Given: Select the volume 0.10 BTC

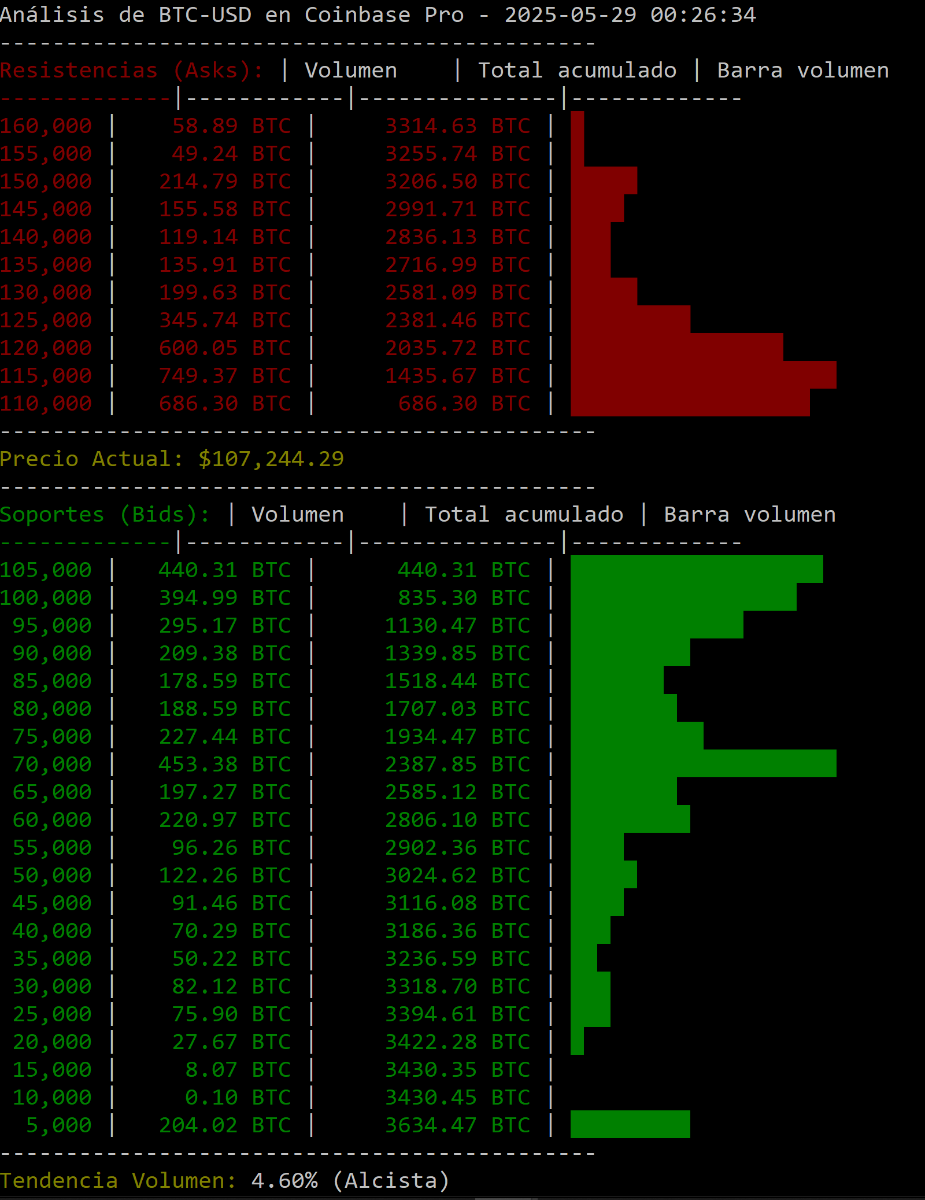Looking at the screenshot, I should (238, 1097).
